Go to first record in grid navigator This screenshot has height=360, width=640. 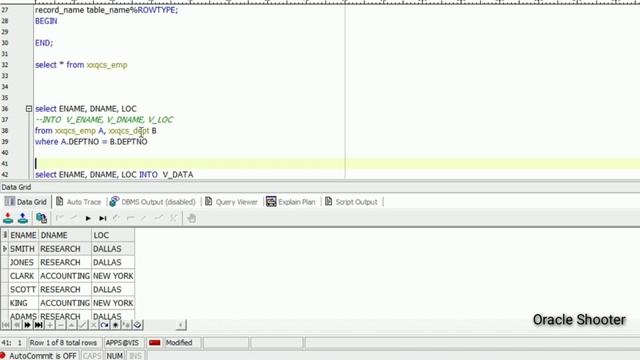(x=6, y=325)
